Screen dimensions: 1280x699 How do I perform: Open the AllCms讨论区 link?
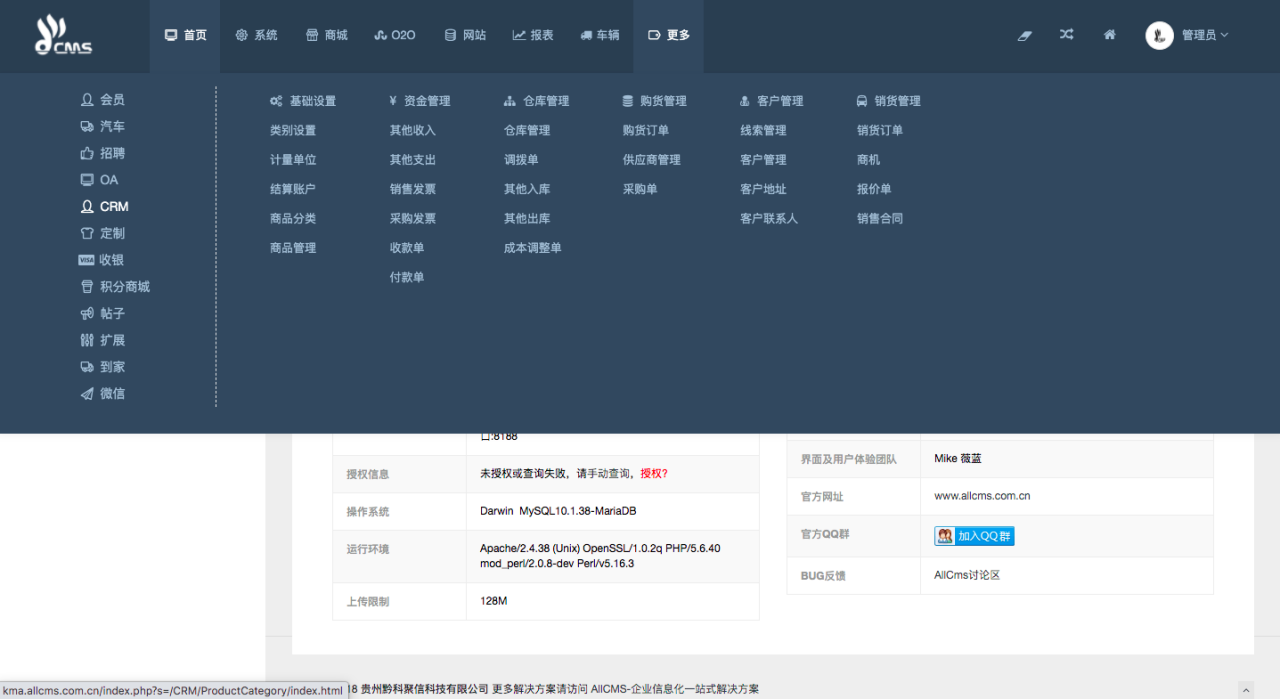(x=967, y=576)
